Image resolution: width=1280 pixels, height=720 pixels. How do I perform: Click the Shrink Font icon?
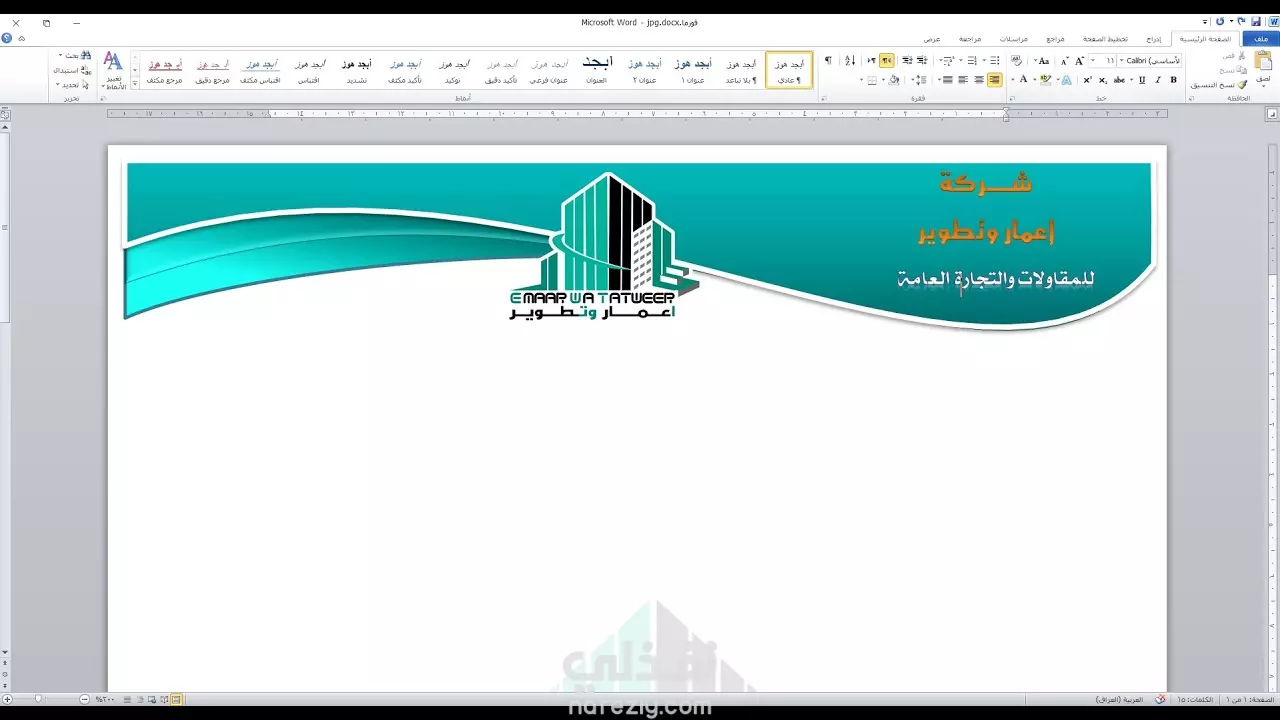(1064, 61)
